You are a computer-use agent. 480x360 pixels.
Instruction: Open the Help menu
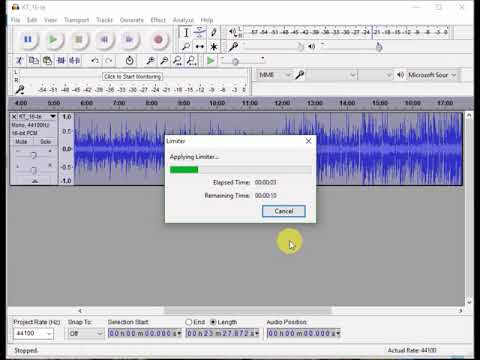pos(207,20)
